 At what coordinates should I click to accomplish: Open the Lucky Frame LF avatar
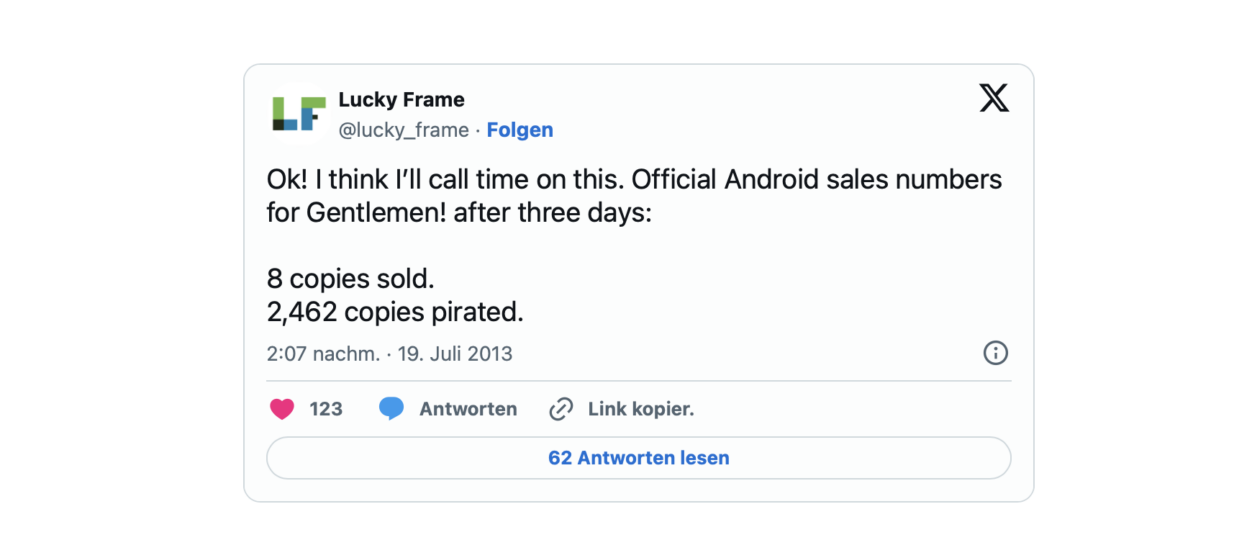point(299,114)
